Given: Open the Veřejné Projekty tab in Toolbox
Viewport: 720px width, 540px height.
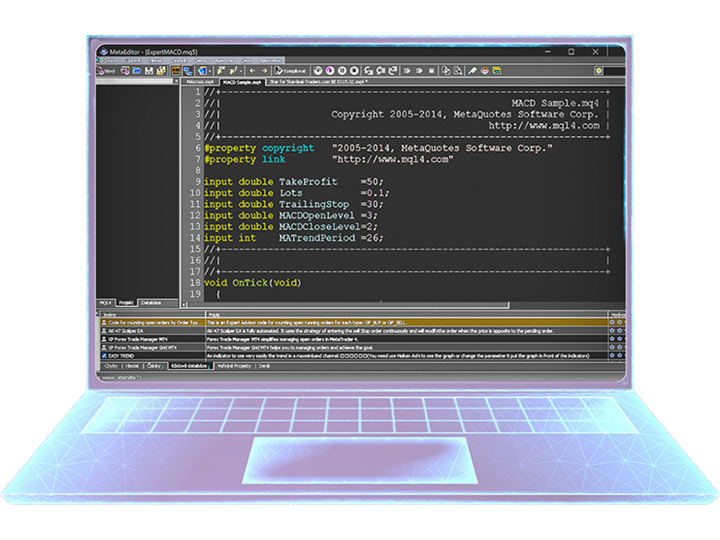Looking at the screenshot, I should [x=234, y=366].
